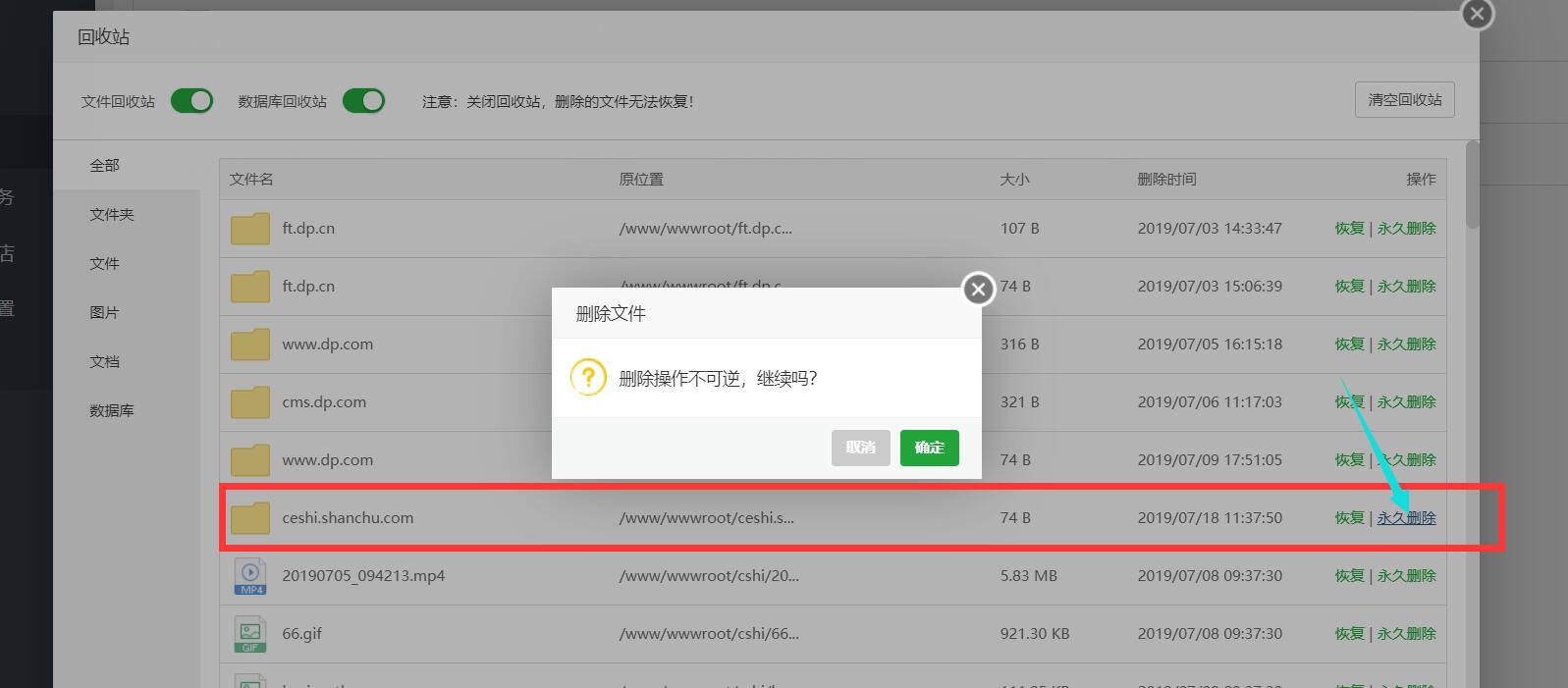Restore ft.dp.cn deleted at 15:06:39
Viewport: 1568px width, 688px height.
coord(1349,286)
